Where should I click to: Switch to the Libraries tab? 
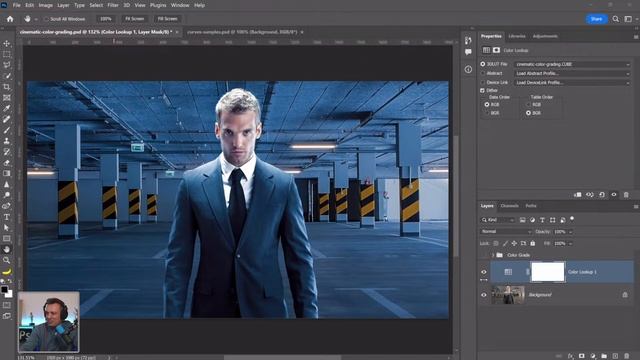tap(517, 36)
